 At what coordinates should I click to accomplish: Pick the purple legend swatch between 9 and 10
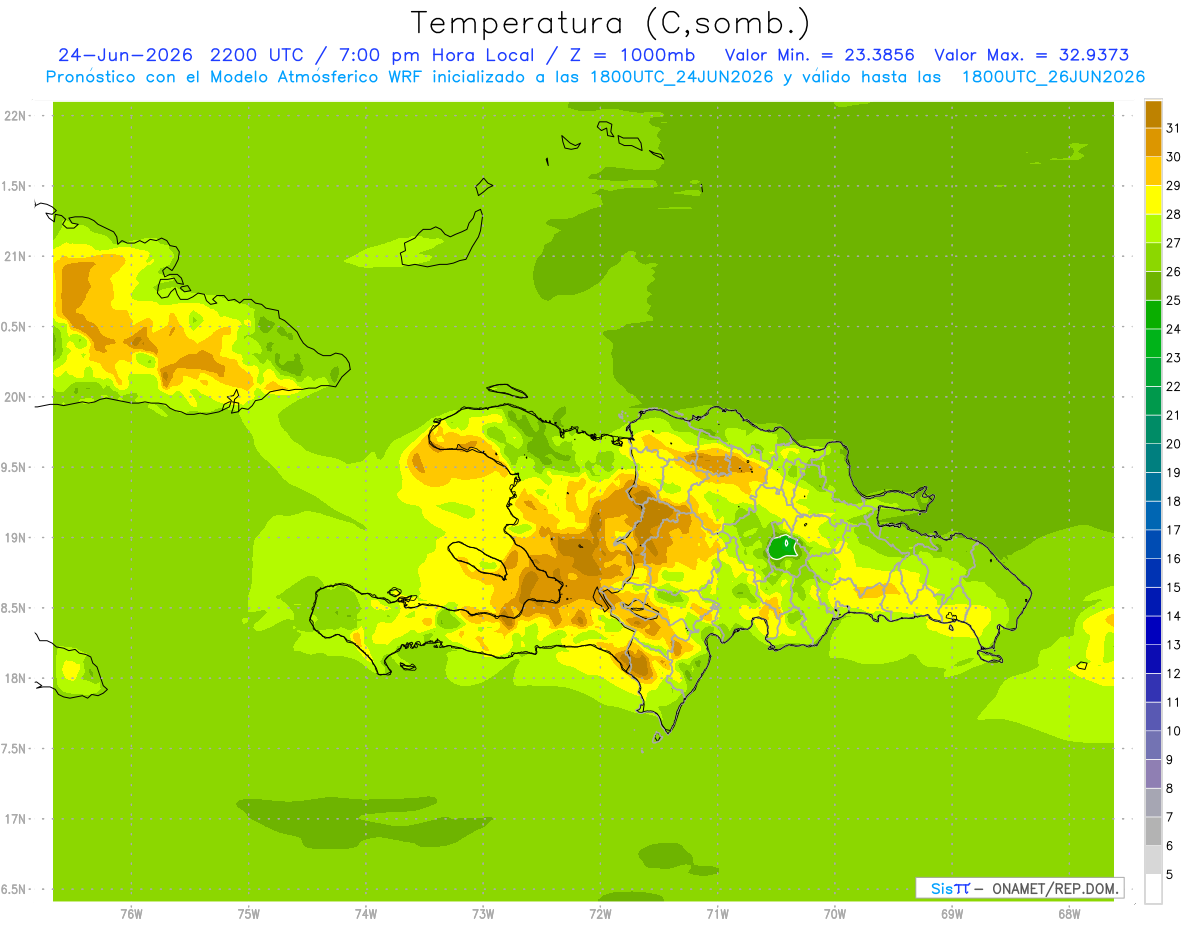point(1153,745)
